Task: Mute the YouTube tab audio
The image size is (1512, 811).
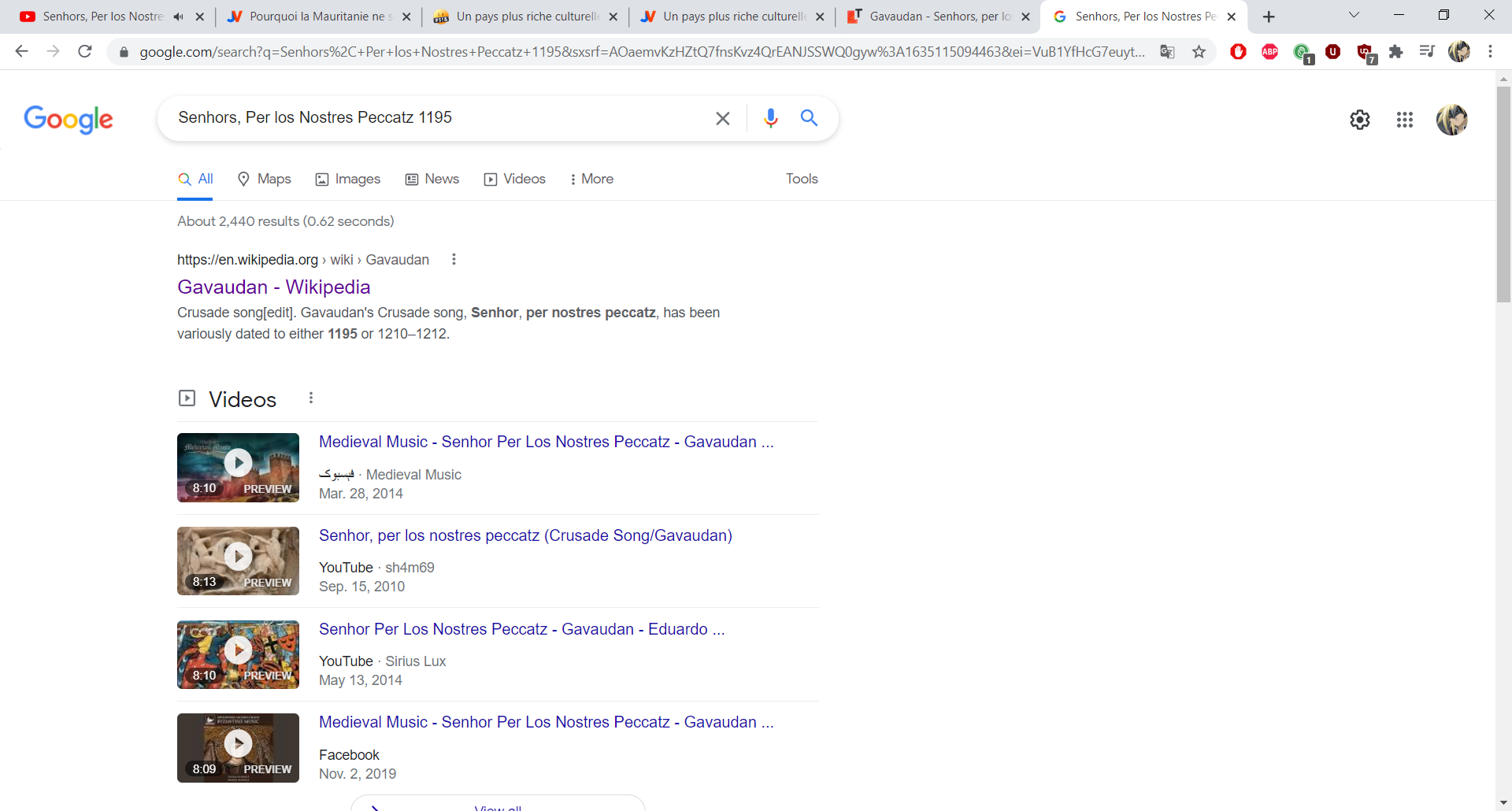Action: 179,17
